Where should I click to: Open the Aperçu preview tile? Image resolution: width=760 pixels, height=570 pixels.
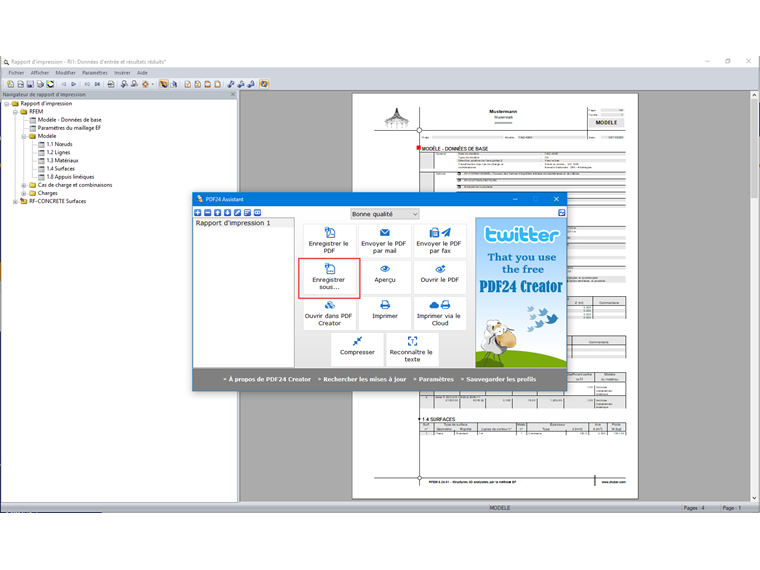coord(384,276)
